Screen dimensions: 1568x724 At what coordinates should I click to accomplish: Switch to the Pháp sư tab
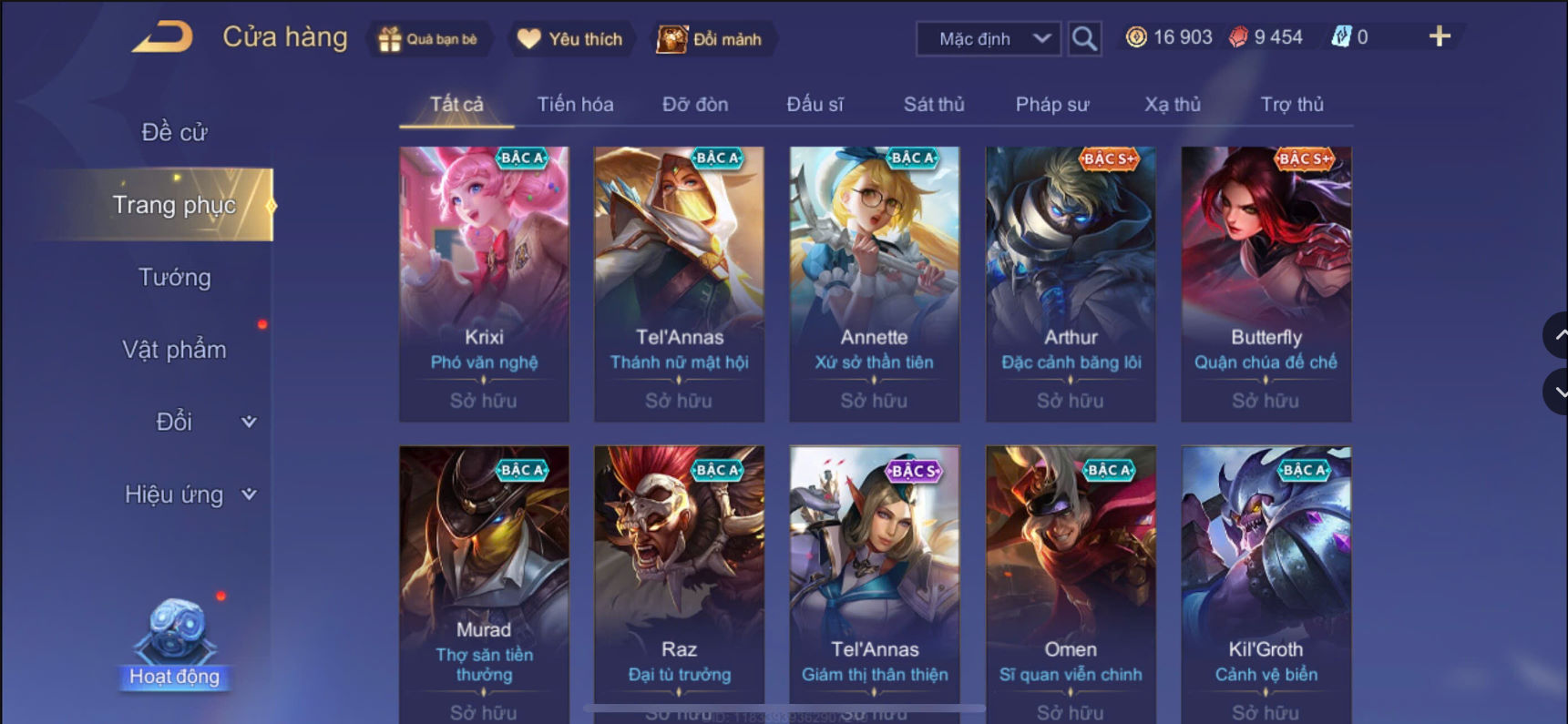[x=1052, y=105]
